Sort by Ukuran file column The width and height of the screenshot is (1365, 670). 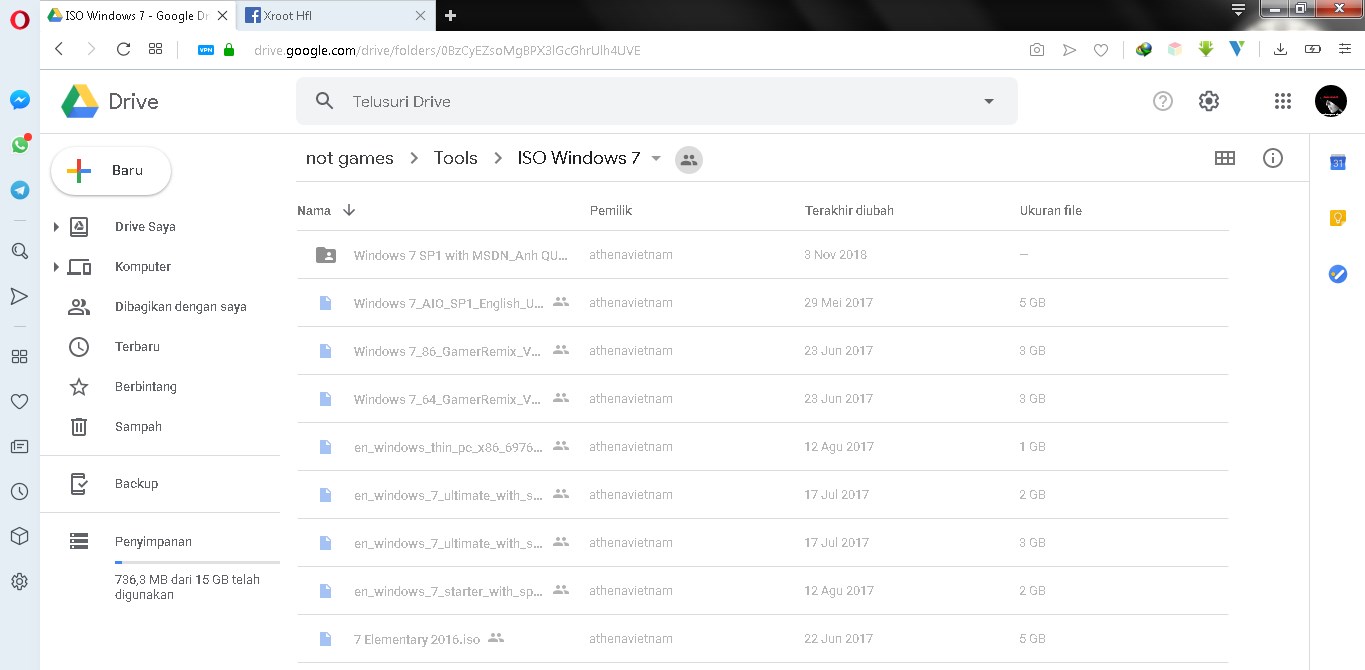pyautogui.click(x=1050, y=211)
